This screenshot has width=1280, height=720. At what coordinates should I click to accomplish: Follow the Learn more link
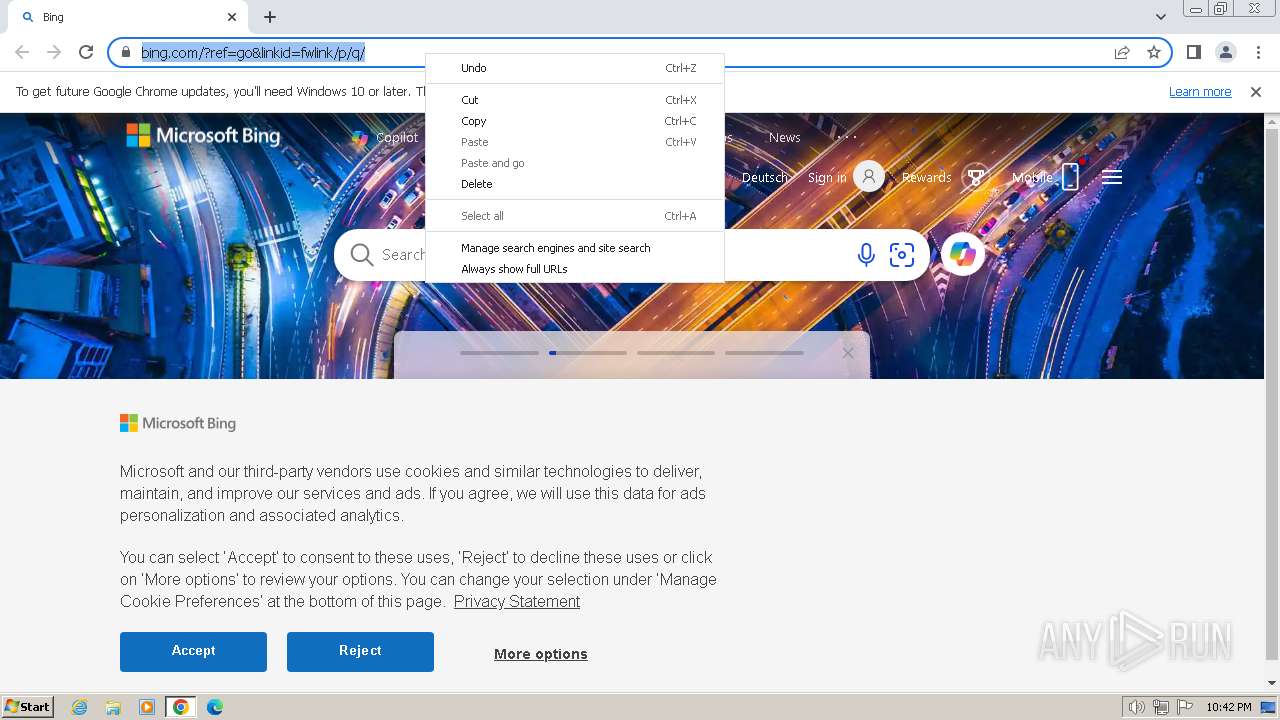(1200, 91)
